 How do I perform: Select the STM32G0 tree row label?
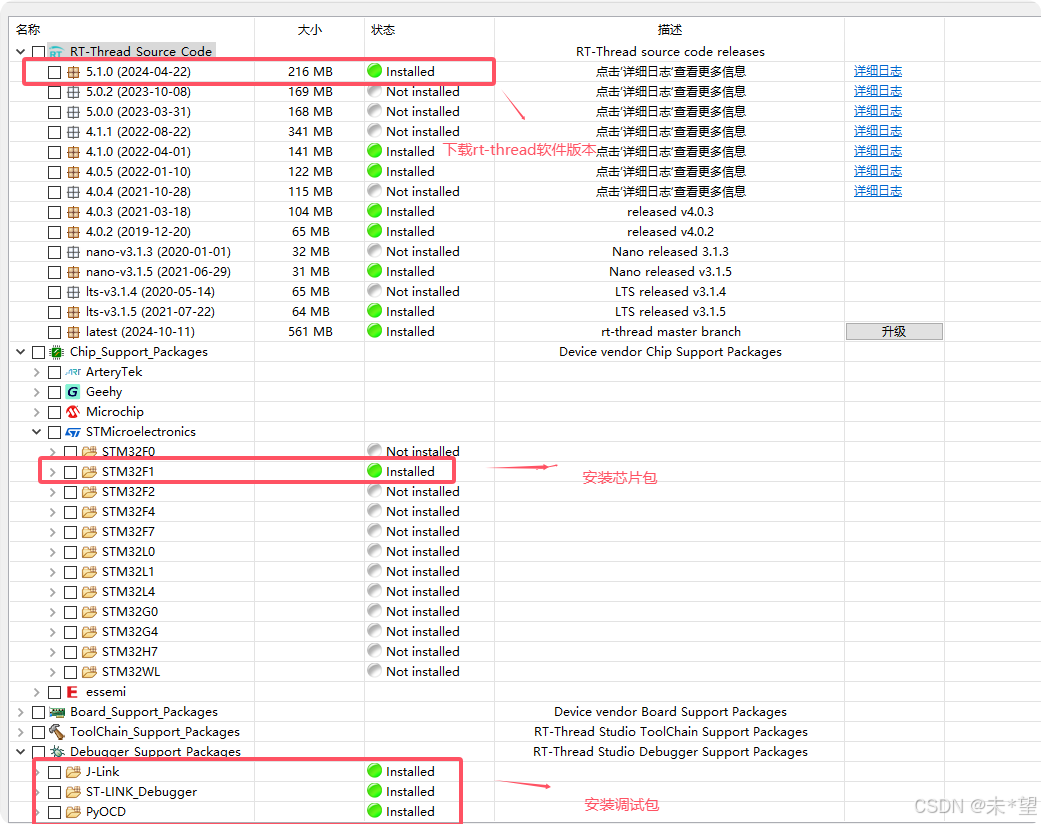130,612
